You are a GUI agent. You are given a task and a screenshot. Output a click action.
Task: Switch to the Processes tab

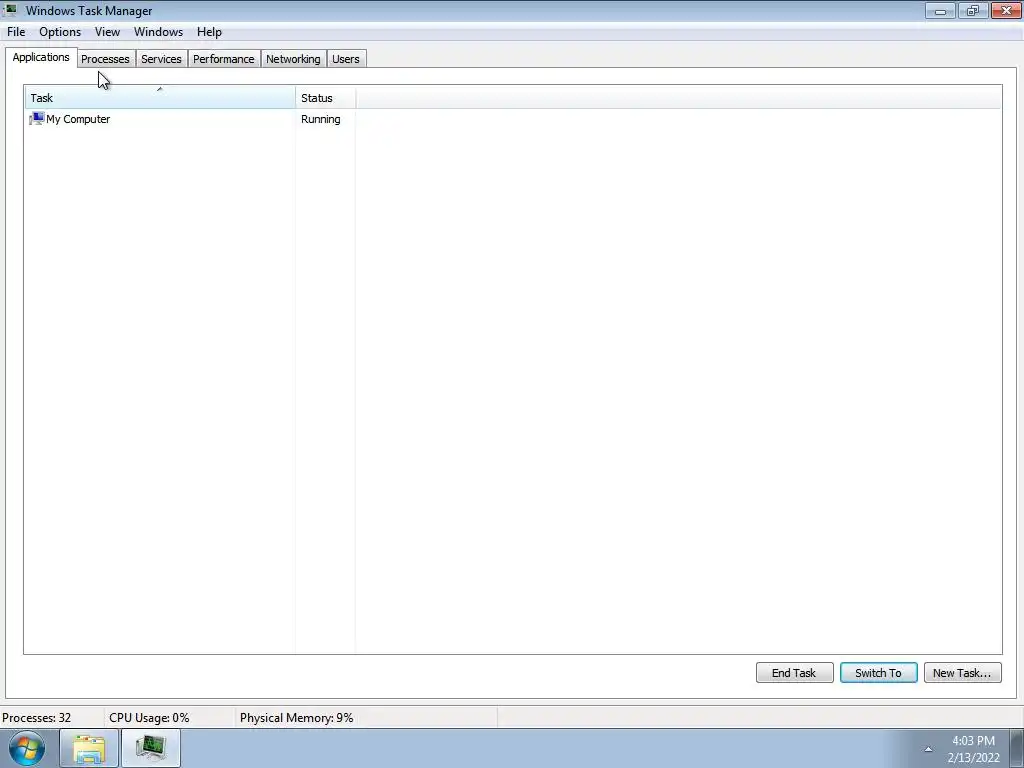coord(105,59)
